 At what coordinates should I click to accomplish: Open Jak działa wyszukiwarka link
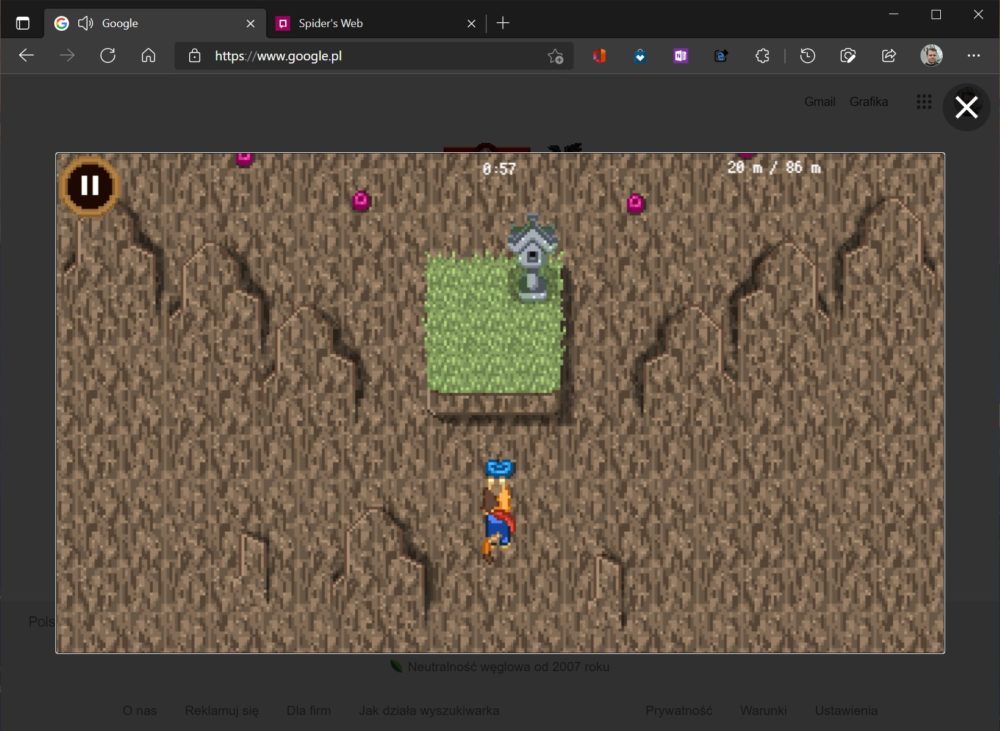[x=429, y=711]
